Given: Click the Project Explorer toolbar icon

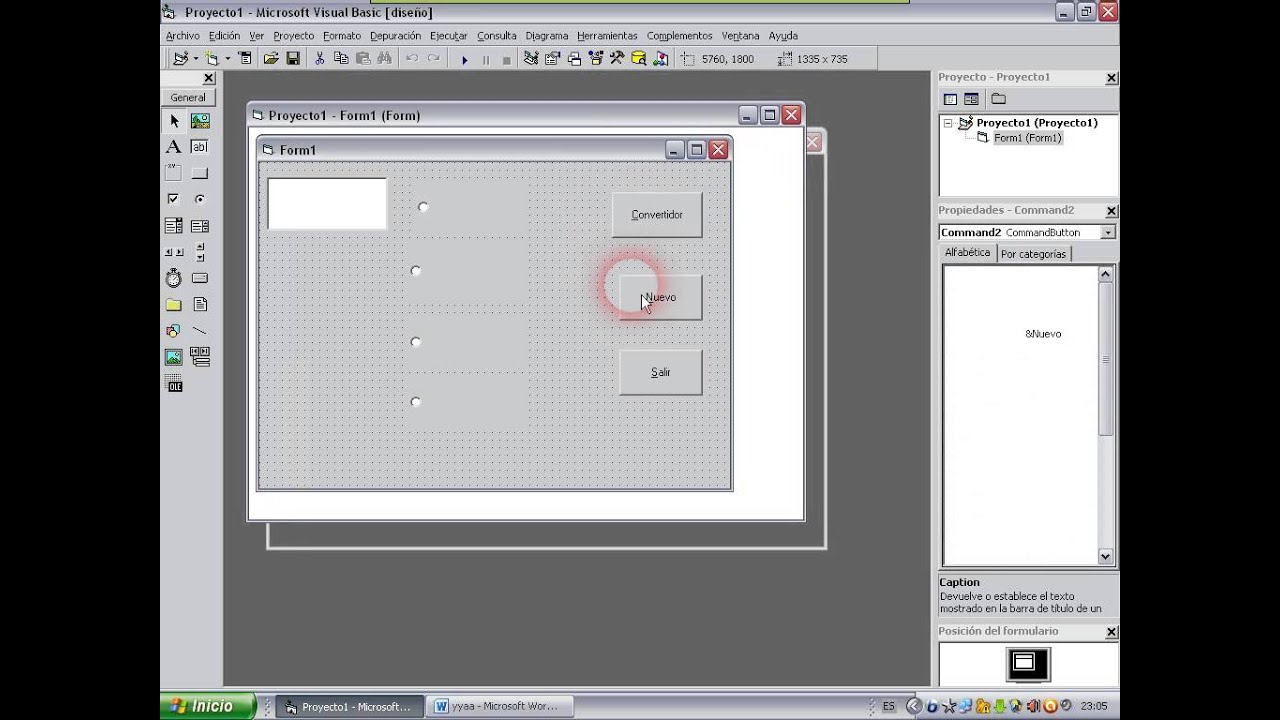Looking at the screenshot, I should (x=530, y=59).
